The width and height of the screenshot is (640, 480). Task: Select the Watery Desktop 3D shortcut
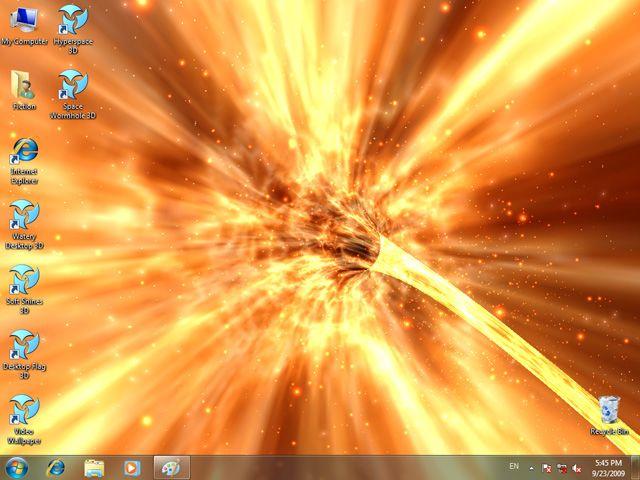pos(24,224)
